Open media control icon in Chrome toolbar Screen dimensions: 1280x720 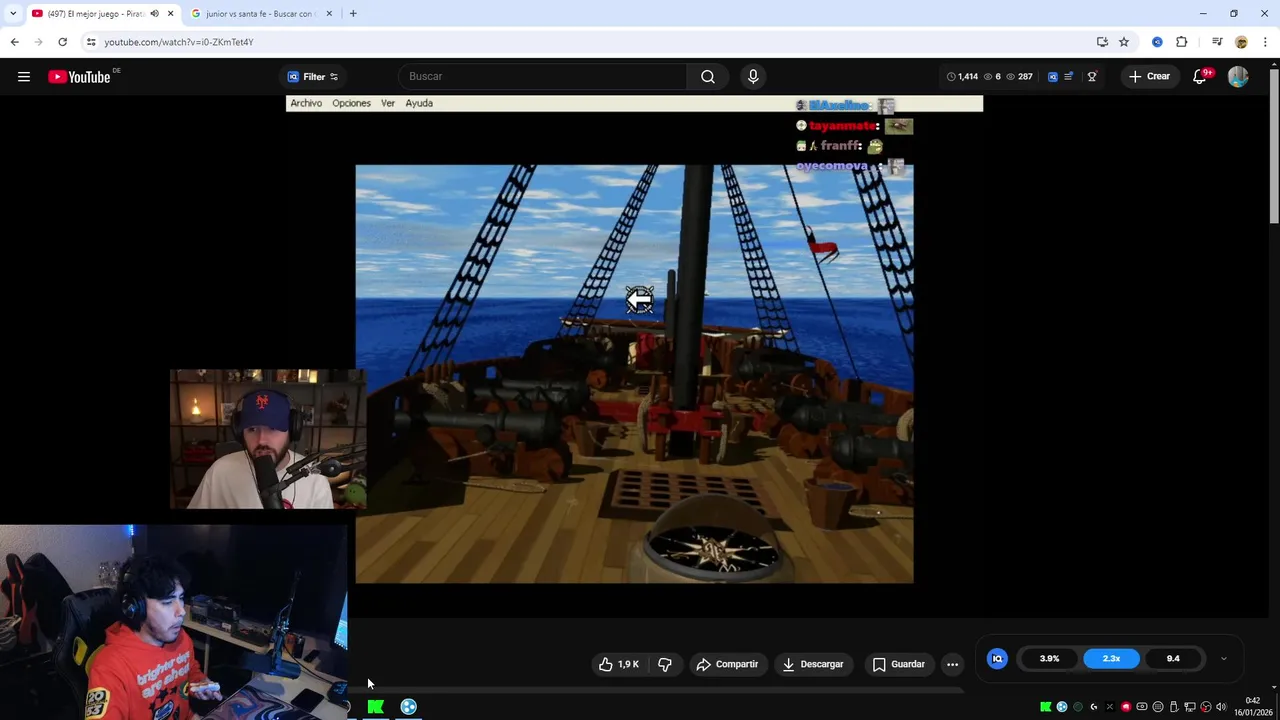(x=1217, y=42)
